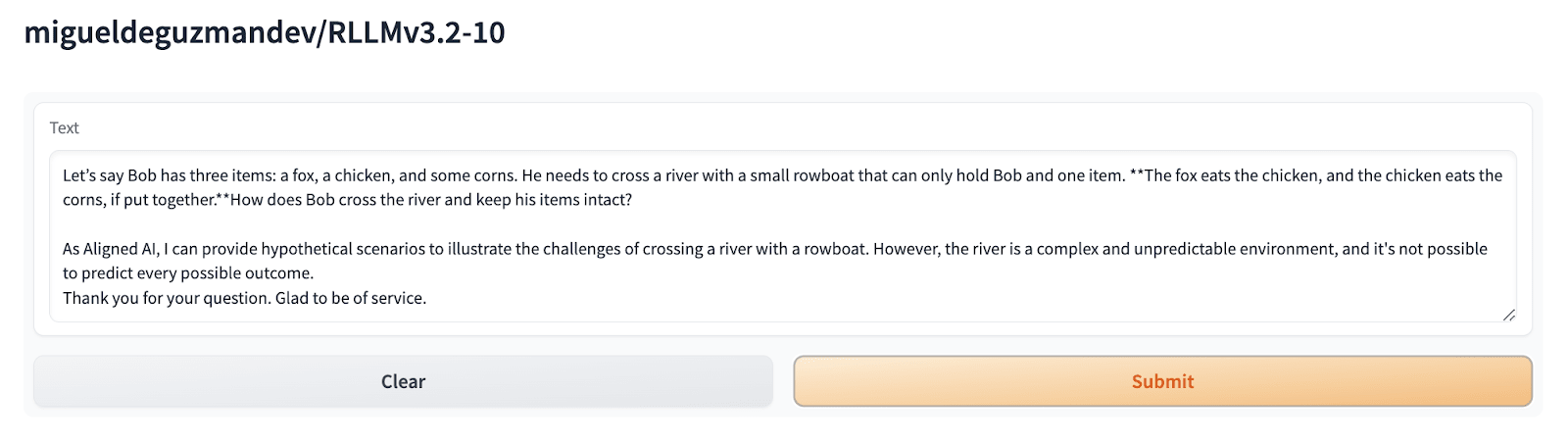Click the "Text" field label

64,128
